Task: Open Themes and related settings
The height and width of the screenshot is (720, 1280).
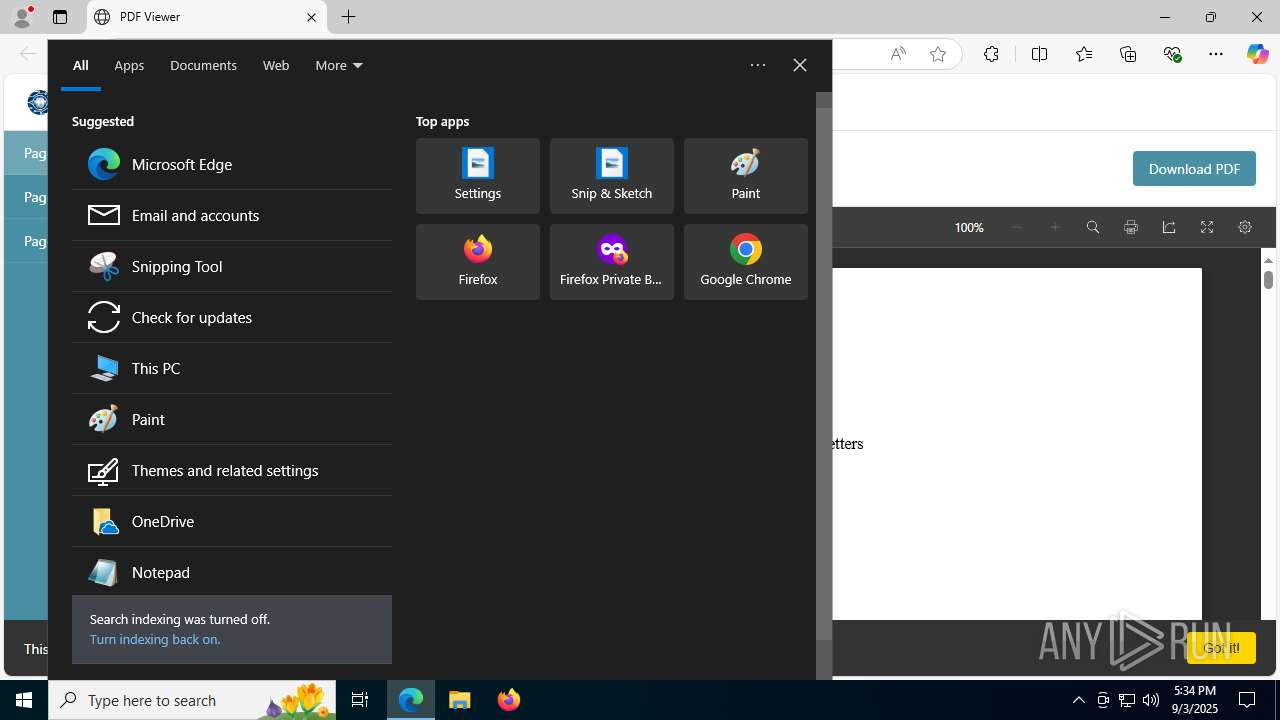Action: click(231, 470)
